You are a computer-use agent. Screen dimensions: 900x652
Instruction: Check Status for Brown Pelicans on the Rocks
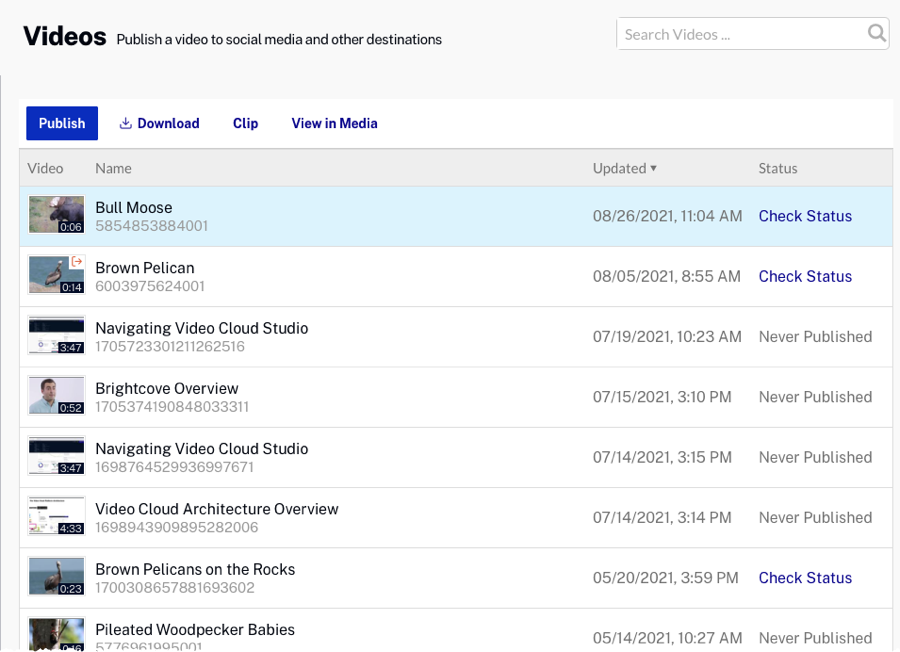click(805, 578)
